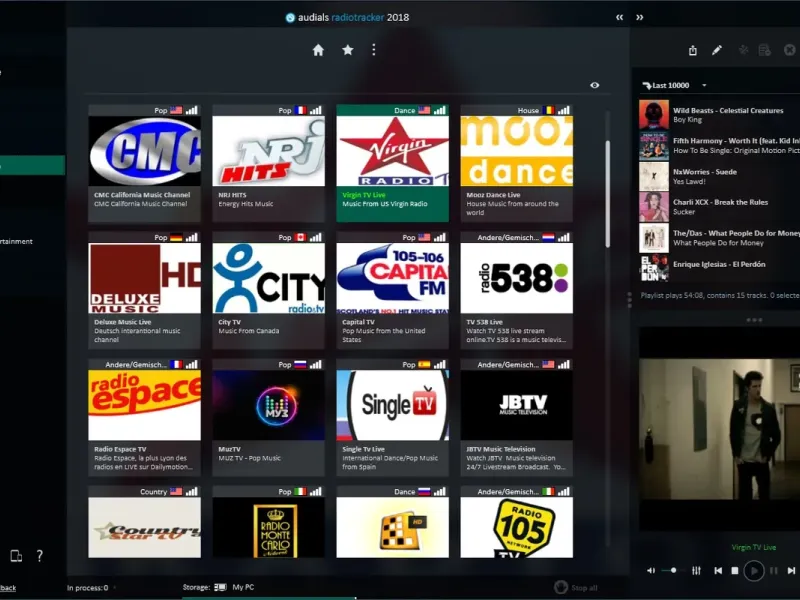This screenshot has width=800, height=600.
Task: Expand panel with right double chevron
Action: pyautogui.click(x=640, y=17)
